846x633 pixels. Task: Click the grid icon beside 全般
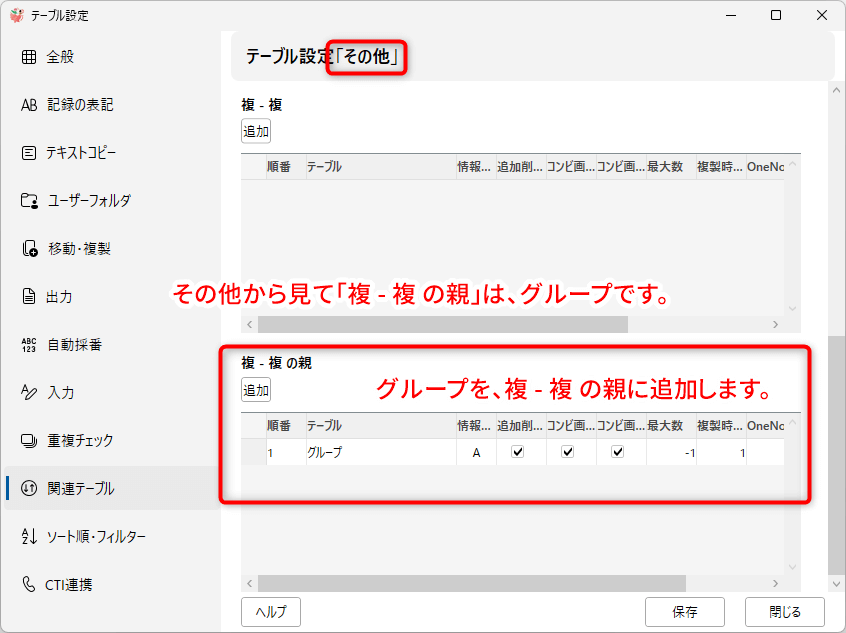[x=29, y=57]
